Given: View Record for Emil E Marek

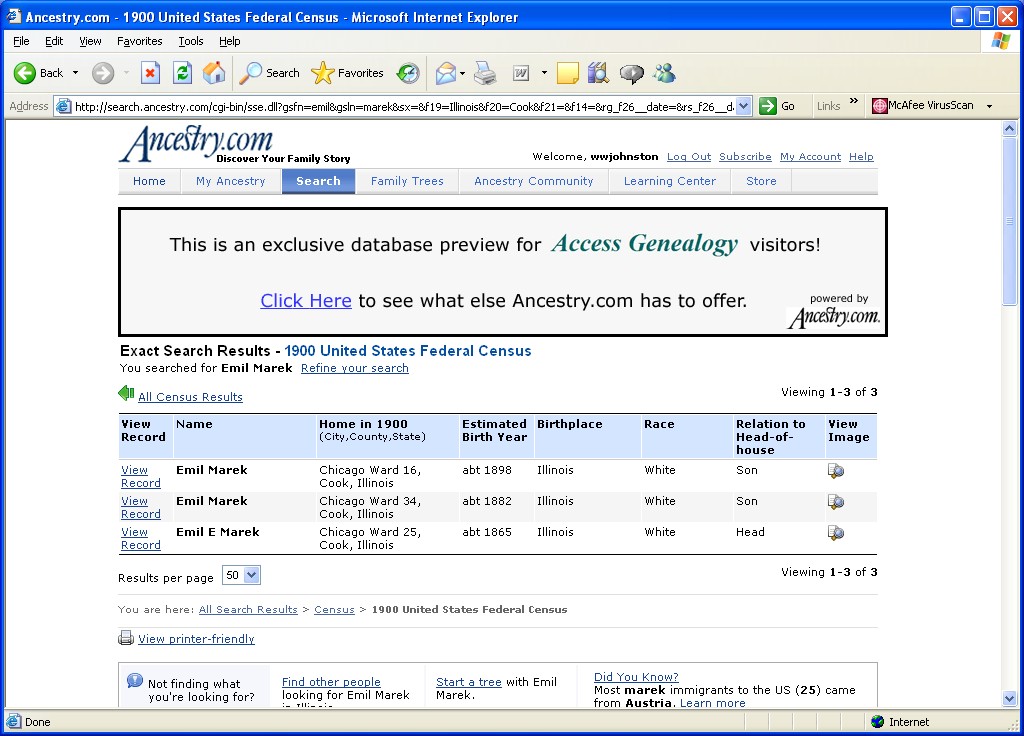Looking at the screenshot, I should (x=140, y=539).
